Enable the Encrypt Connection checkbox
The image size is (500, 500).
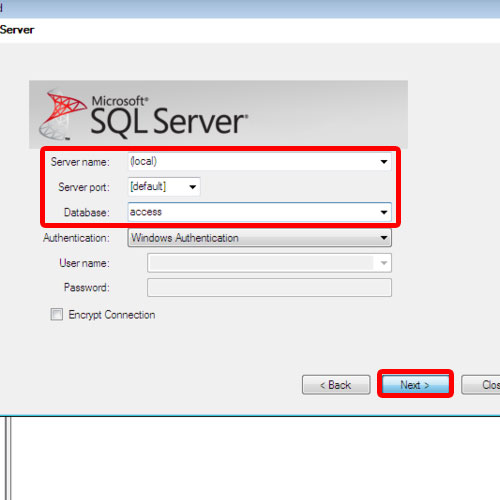pos(56,314)
